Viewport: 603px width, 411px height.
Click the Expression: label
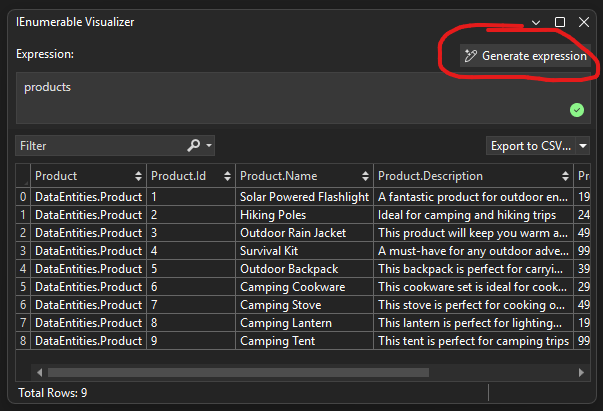click(45, 54)
